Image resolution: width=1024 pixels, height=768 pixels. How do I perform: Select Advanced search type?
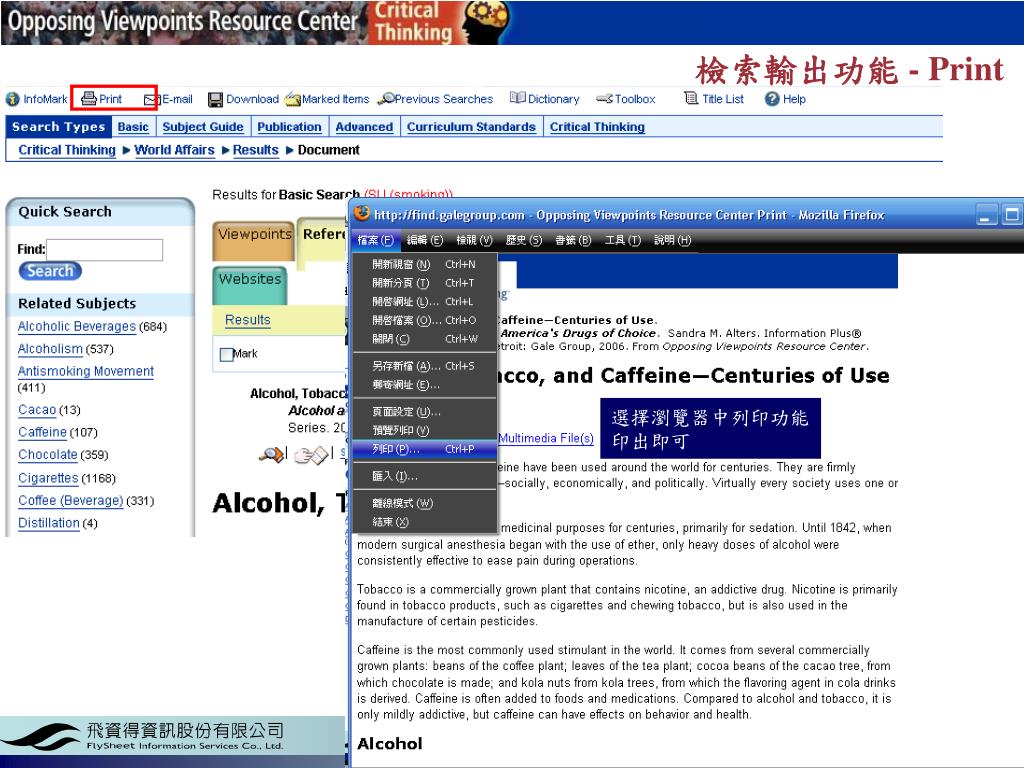point(364,127)
